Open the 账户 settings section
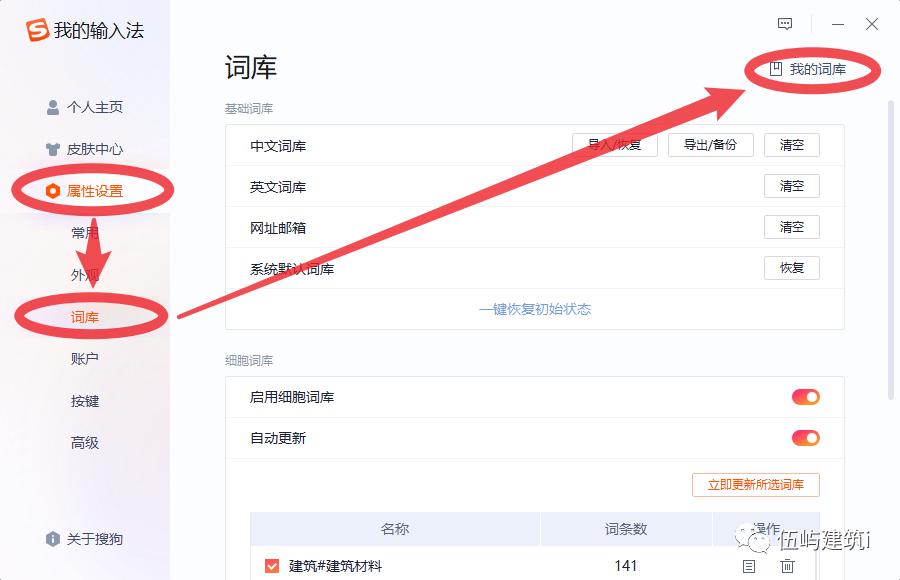Image resolution: width=900 pixels, height=580 pixels. (85, 359)
